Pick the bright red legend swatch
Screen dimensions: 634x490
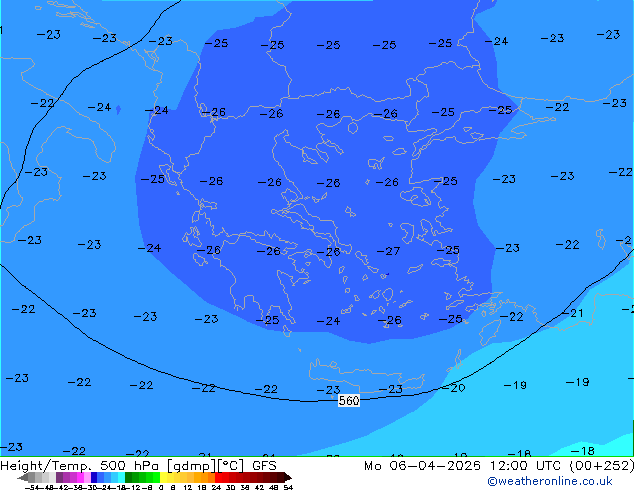click(x=218, y=477)
